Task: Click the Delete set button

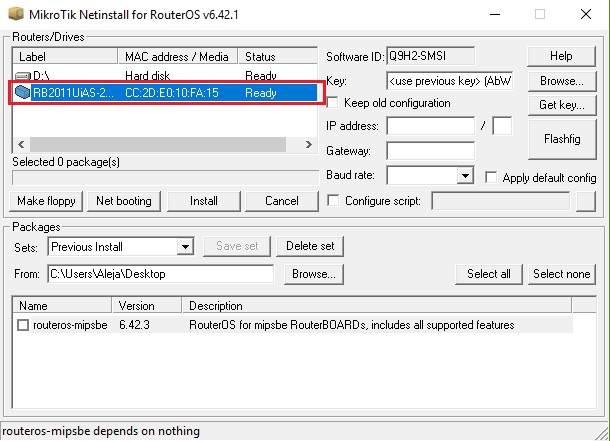Action: 310,247
